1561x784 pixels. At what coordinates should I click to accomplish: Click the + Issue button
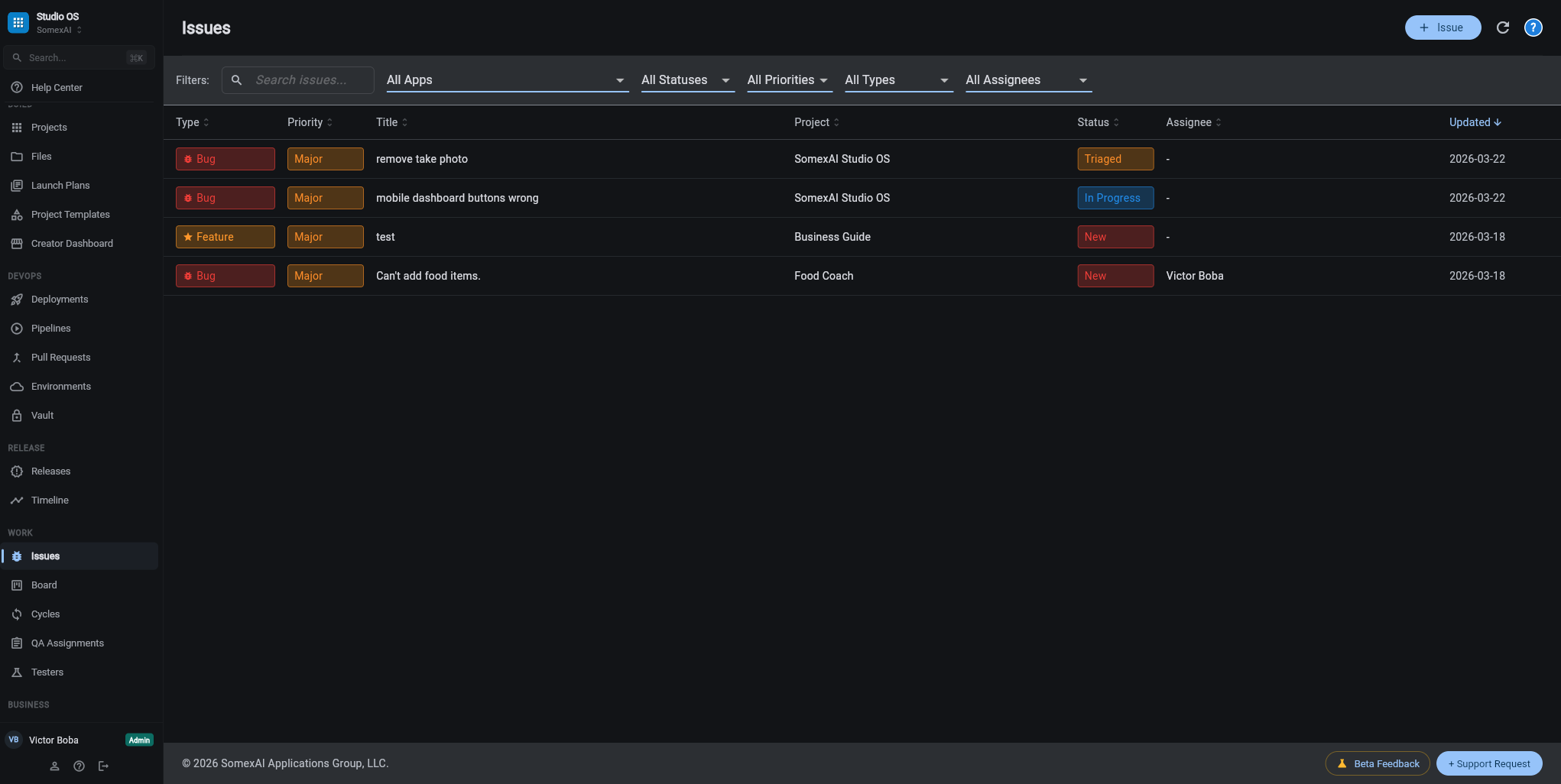[x=1443, y=27]
